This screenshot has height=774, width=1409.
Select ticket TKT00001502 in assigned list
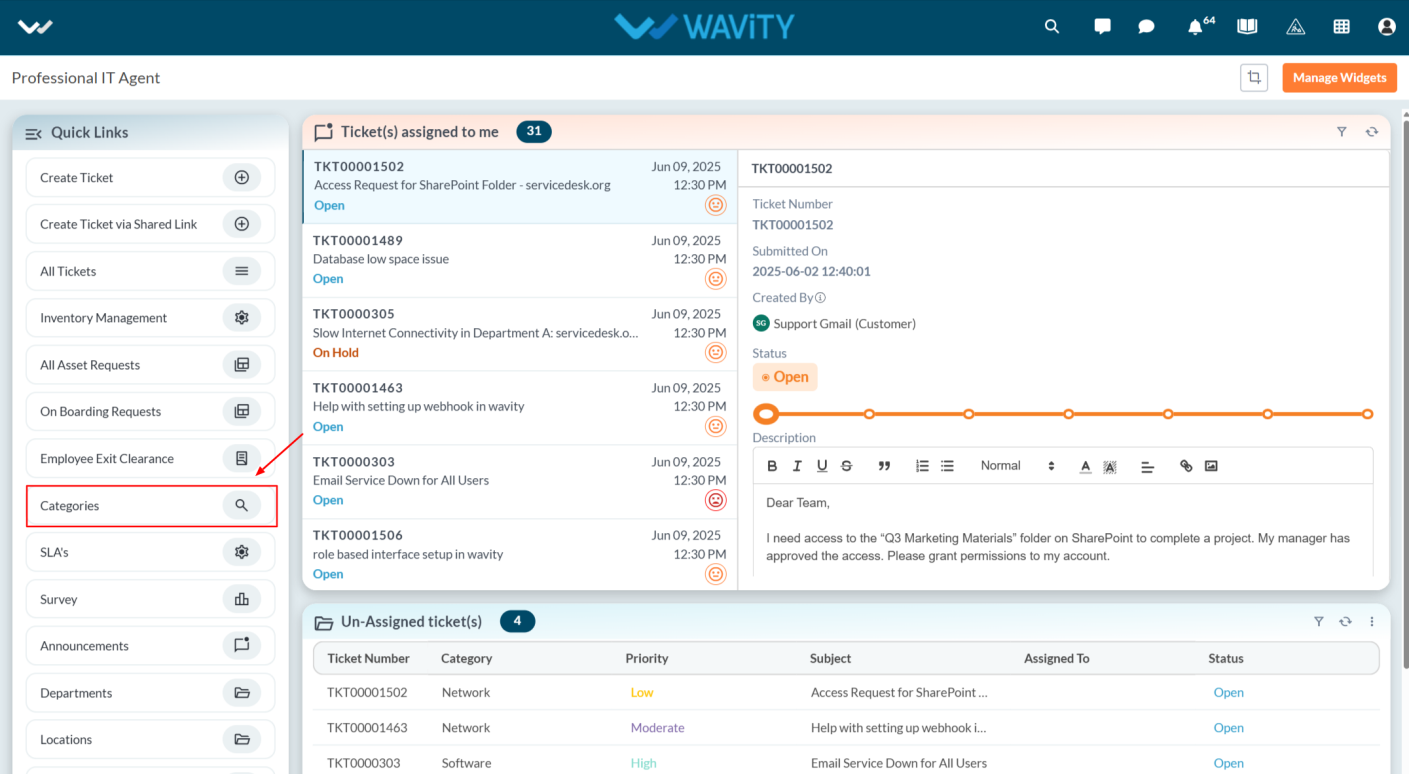point(520,186)
